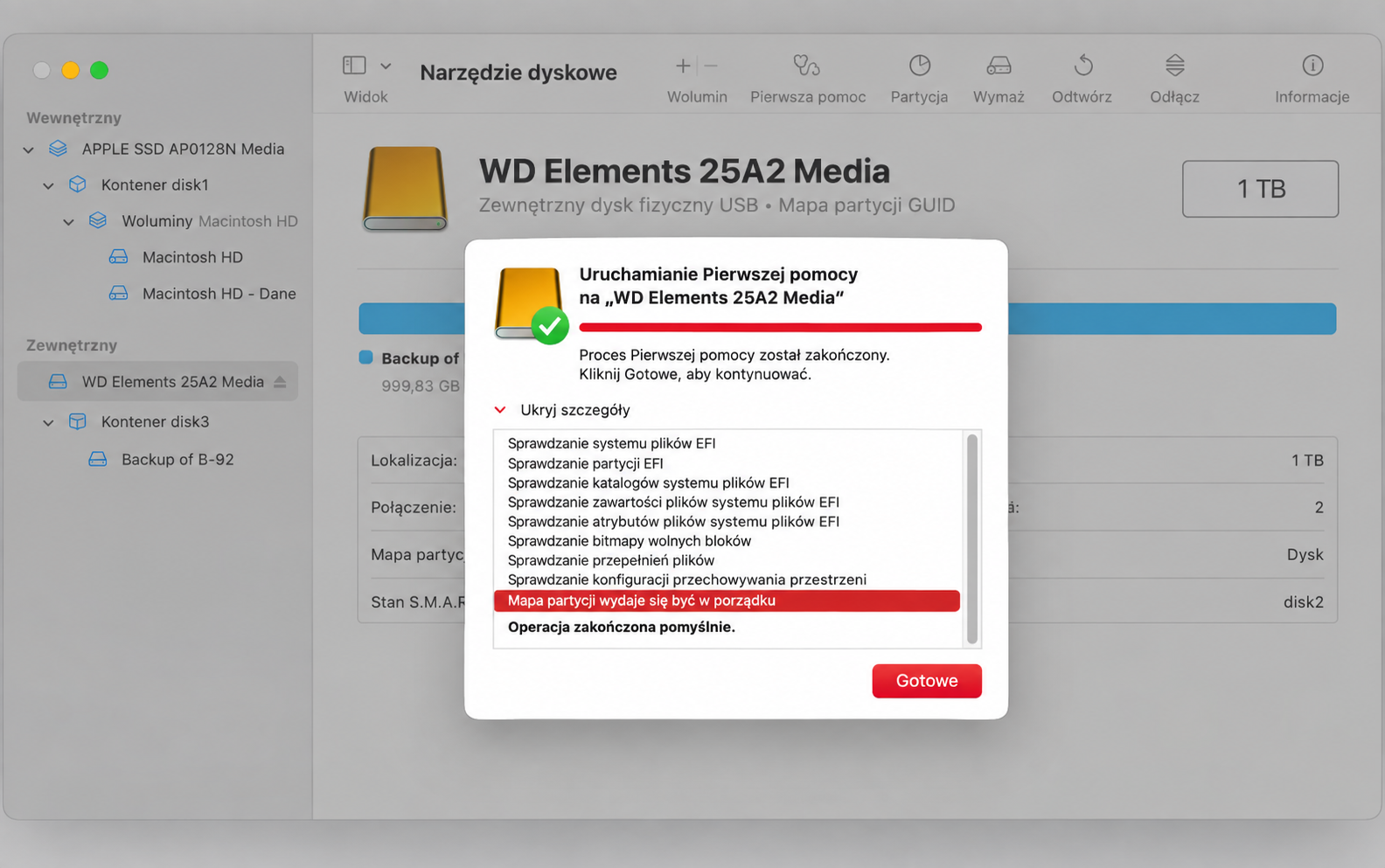The width and height of the screenshot is (1385, 868).
Task: Click the 'Narzędzie dyskowe' window title
Action: tap(519, 73)
